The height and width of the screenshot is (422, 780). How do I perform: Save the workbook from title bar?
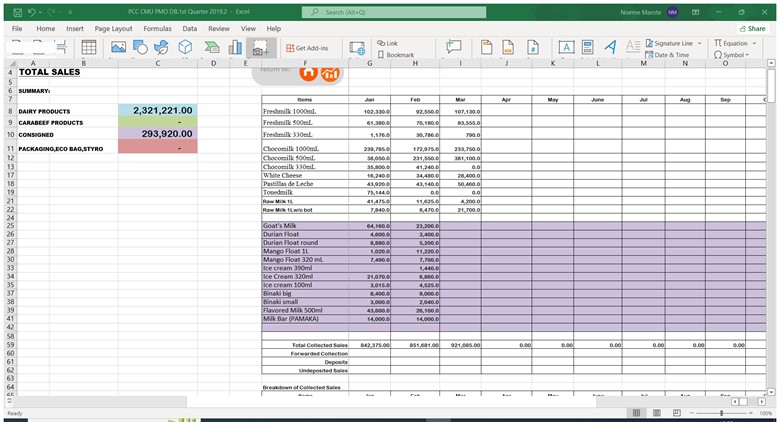click(x=17, y=12)
